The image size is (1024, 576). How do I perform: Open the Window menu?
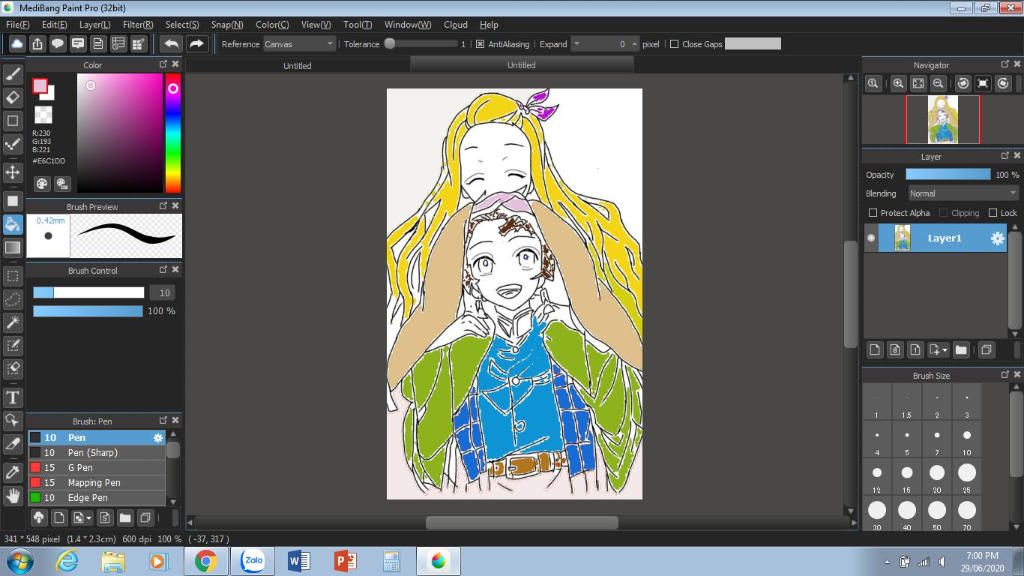[408, 25]
